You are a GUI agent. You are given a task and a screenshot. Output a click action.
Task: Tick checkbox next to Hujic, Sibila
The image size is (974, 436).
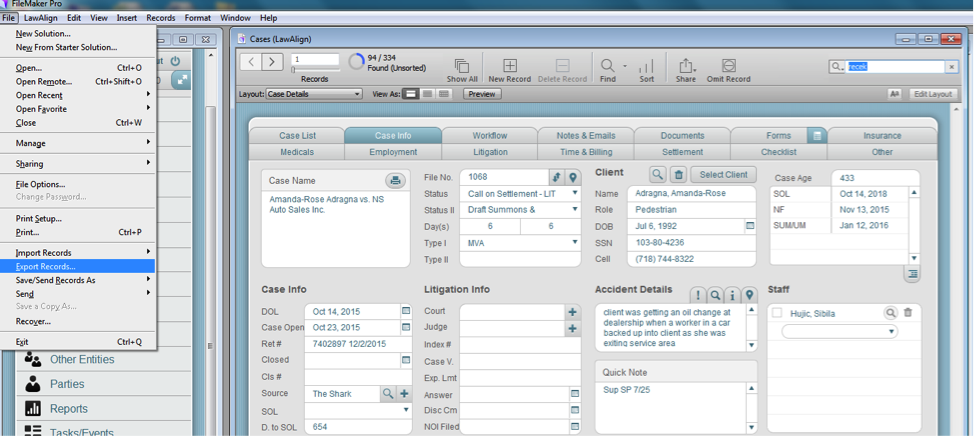click(x=777, y=313)
